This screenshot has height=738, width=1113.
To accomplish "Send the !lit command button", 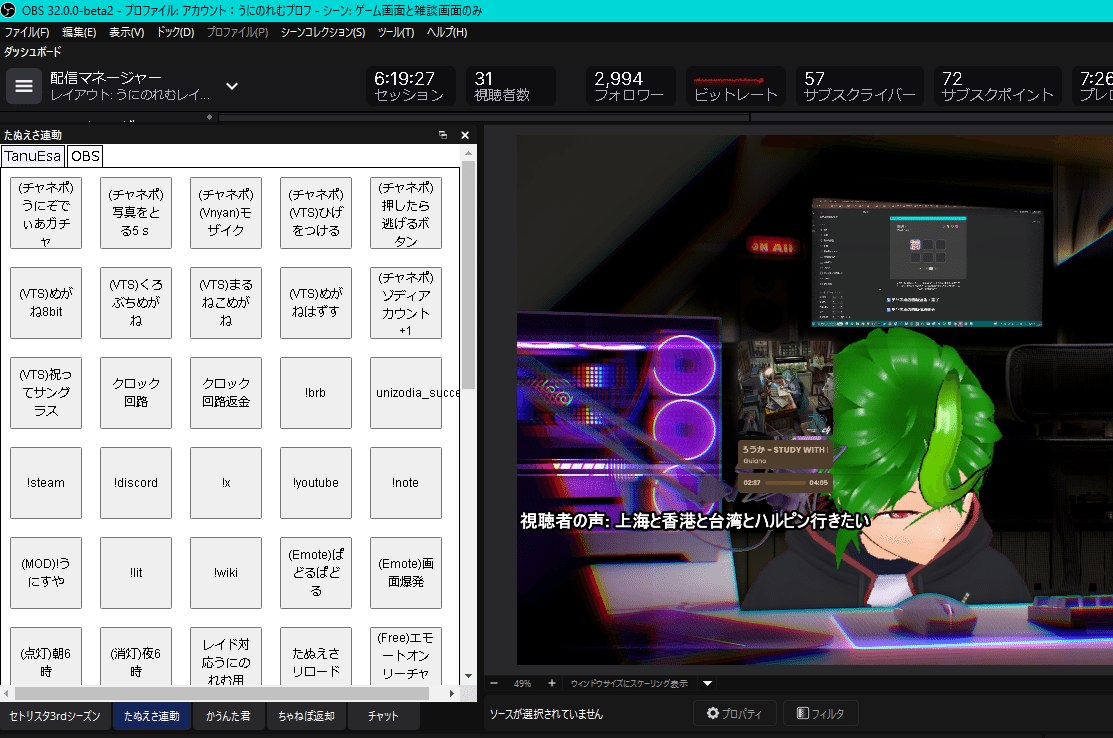I will (136, 573).
